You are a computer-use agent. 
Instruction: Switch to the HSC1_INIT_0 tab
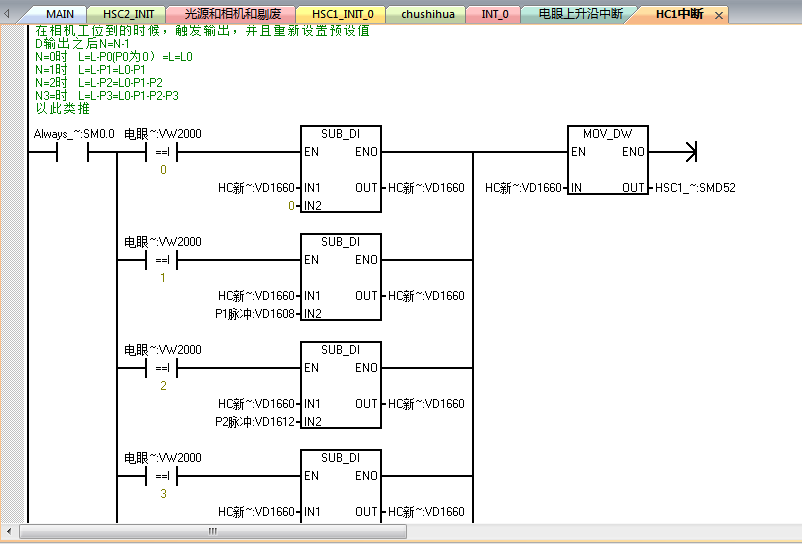pyautogui.click(x=341, y=14)
